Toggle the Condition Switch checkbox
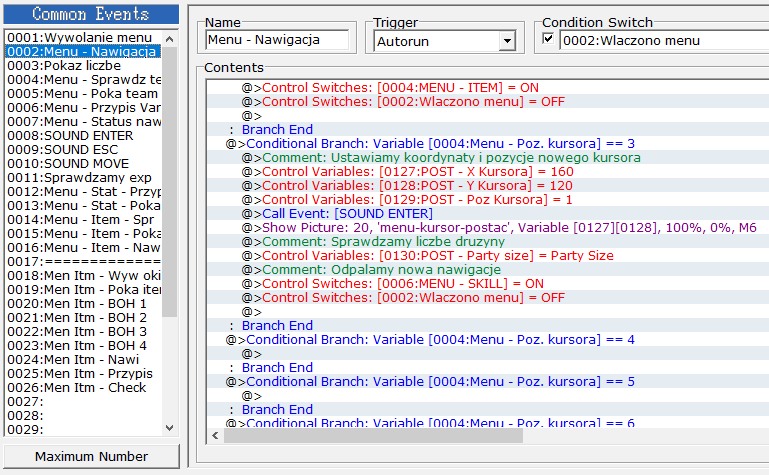This screenshot has width=769, height=475. tap(548, 39)
